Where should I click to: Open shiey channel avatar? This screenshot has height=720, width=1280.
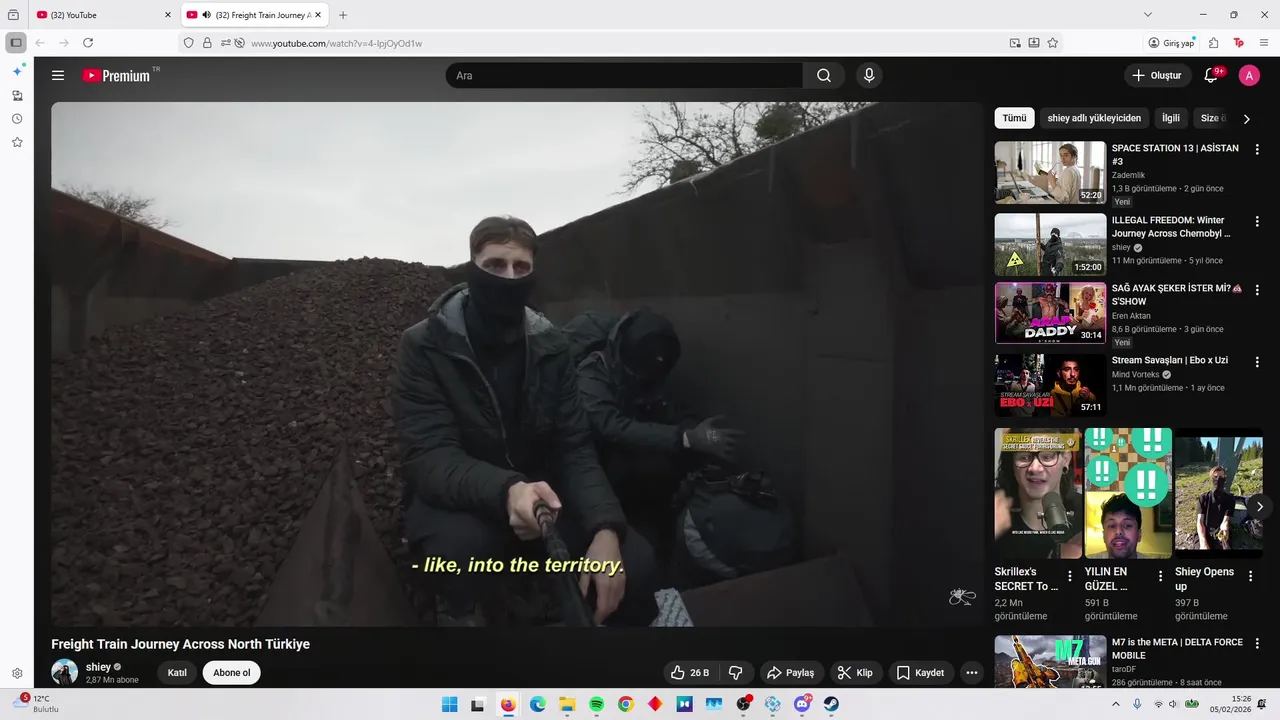[65, 672]
